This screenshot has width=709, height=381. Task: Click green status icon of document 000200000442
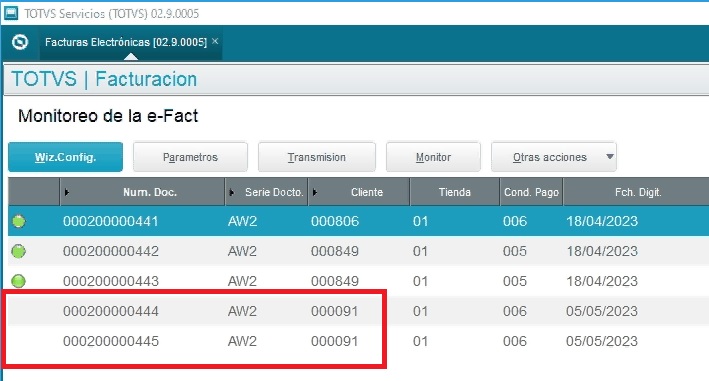click(x=19, y=251)
